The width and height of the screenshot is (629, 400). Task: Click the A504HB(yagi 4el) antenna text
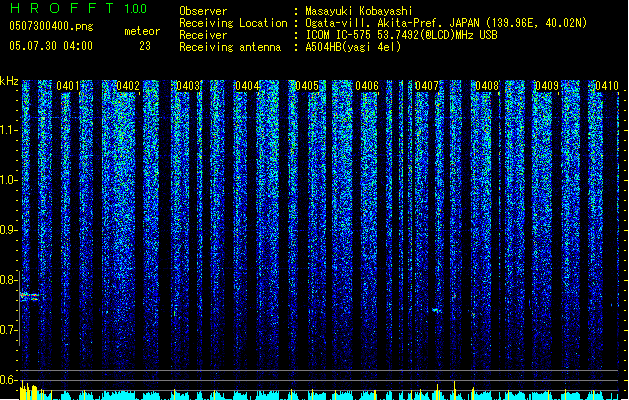click(x=353, y=47)
